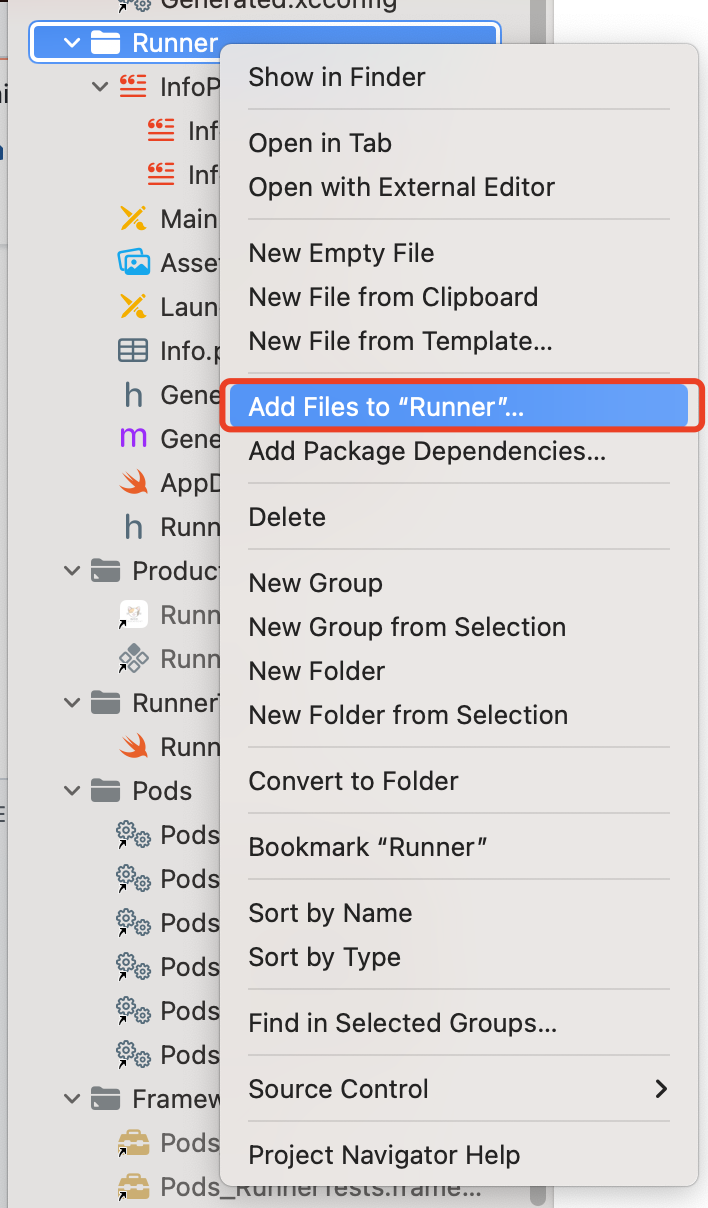This screenshot has height=1208, width=708.
Task: Collapse the InfoPlist strings disclosure chevron
Action: coord(100,87)
